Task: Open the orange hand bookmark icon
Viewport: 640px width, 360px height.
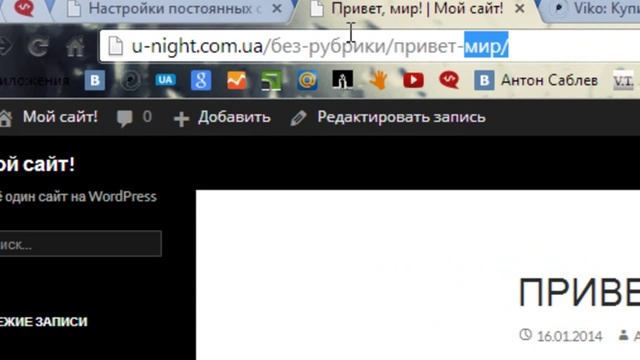Action: [378, 80]
